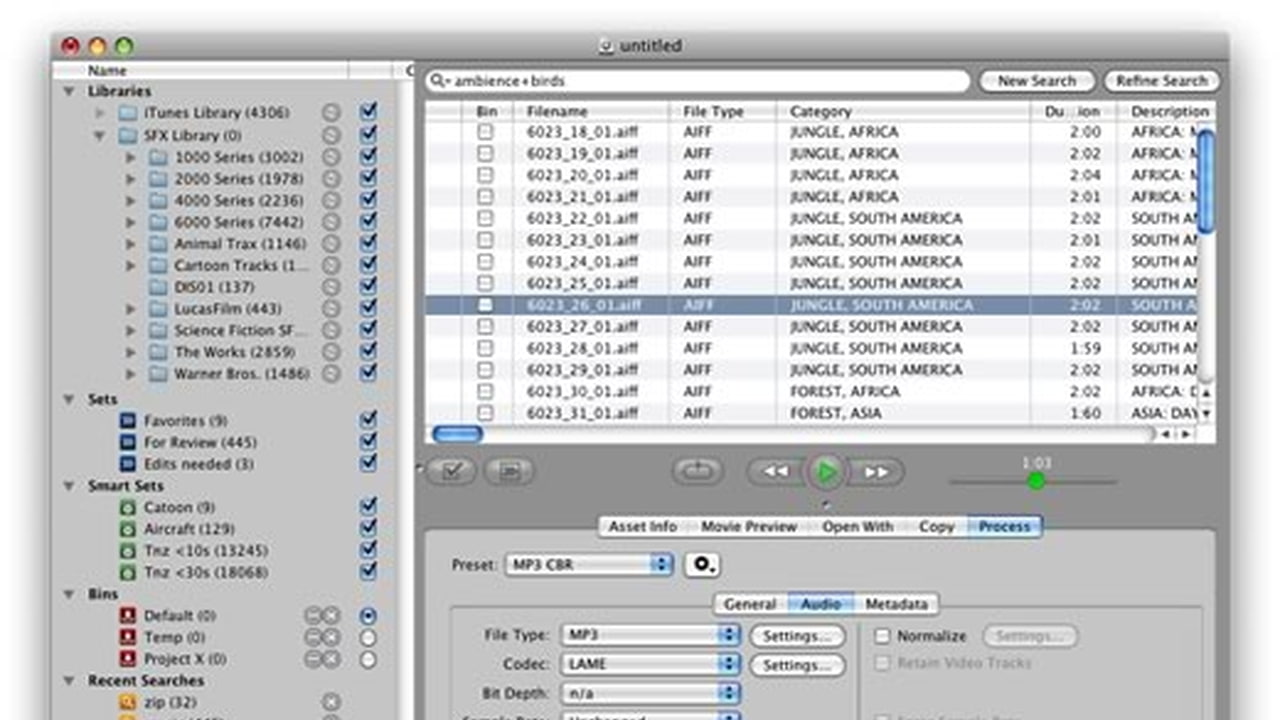
Task: Click the Refine Search button
Action: click(1162, 81)
